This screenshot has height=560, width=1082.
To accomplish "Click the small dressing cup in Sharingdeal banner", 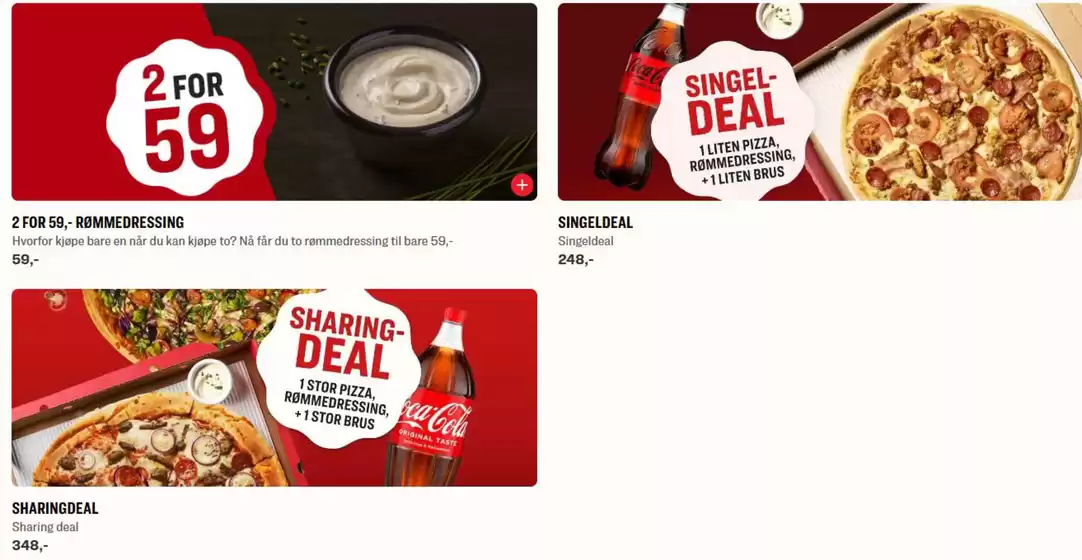I will pos(209,380).
